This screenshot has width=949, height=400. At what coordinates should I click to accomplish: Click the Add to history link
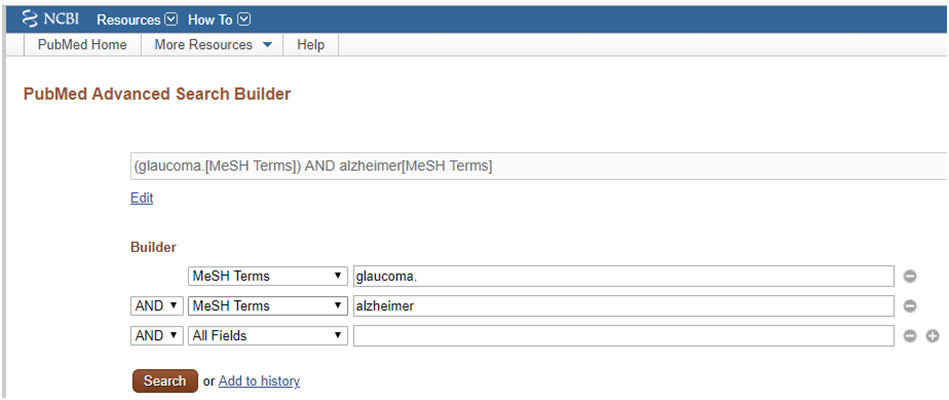pyautogui.click(x=259, y=381)
